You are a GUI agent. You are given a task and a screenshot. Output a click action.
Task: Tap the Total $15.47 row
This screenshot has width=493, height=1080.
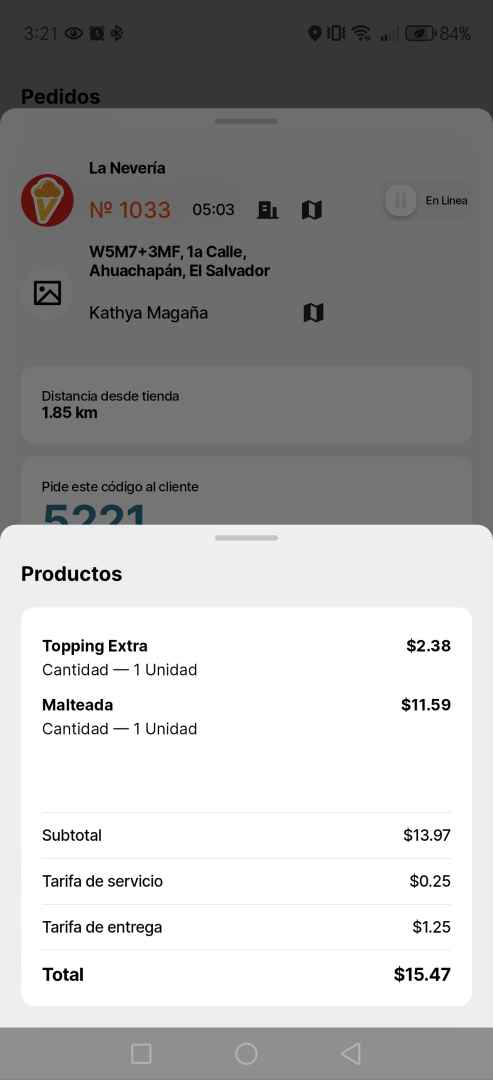(246, 975)
